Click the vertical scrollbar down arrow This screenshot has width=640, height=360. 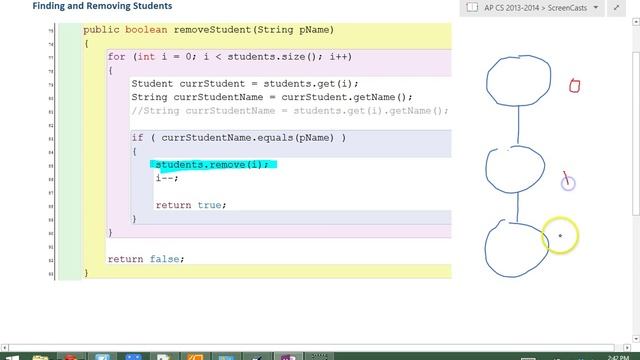click(x=636, y=339)
